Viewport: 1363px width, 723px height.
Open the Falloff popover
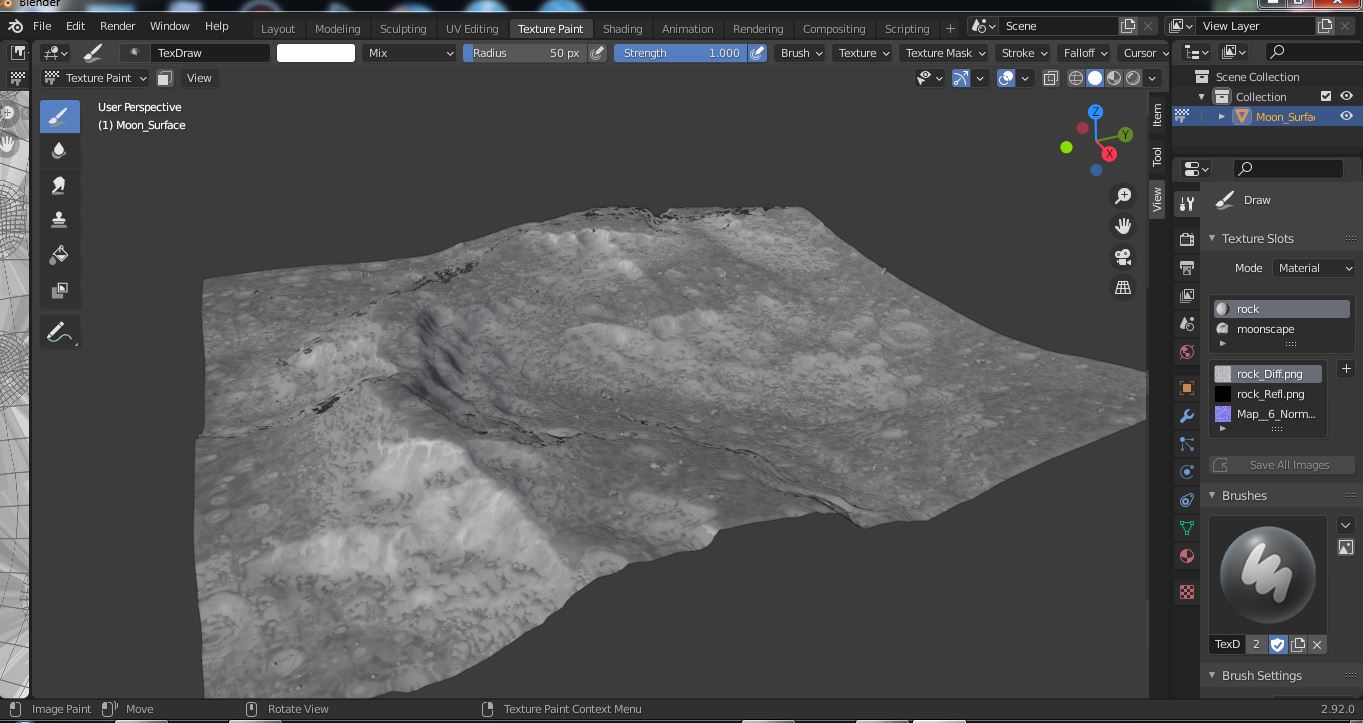[x=1085, y=53]
